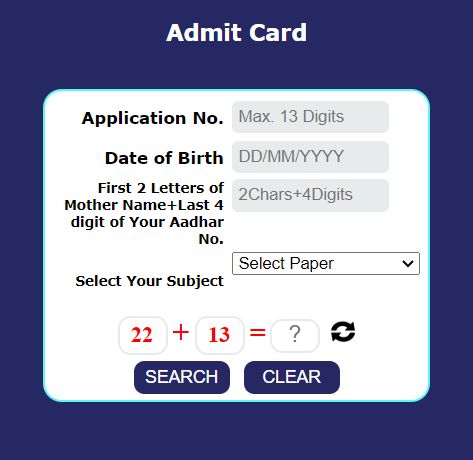The width and height of the screenshot is (473, 460).
Task: Click the Max. 13 Digits placeholder text
Action: point(291,117)
